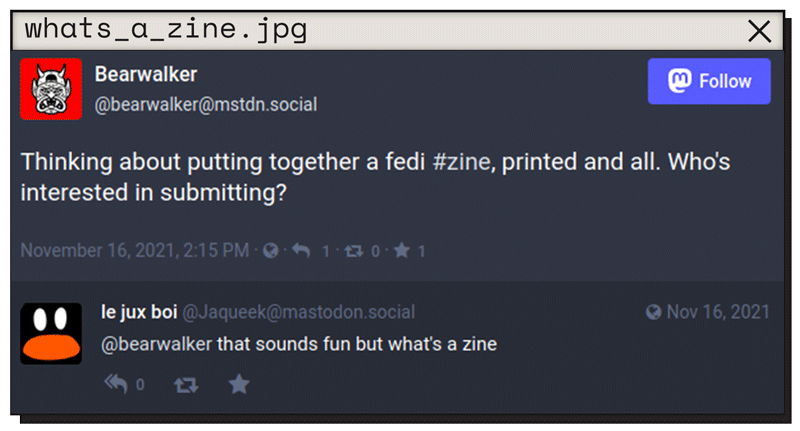The height and width of the screenshot is (431, 800).
Task: Reply to le jux boi's comment
Action: point(116,384)
